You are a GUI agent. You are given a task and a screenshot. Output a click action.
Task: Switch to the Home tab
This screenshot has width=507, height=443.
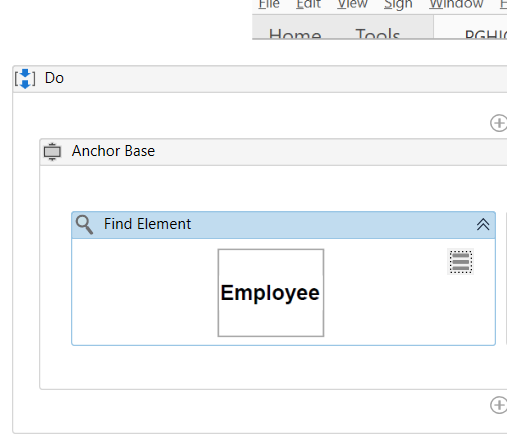(295, 33)
